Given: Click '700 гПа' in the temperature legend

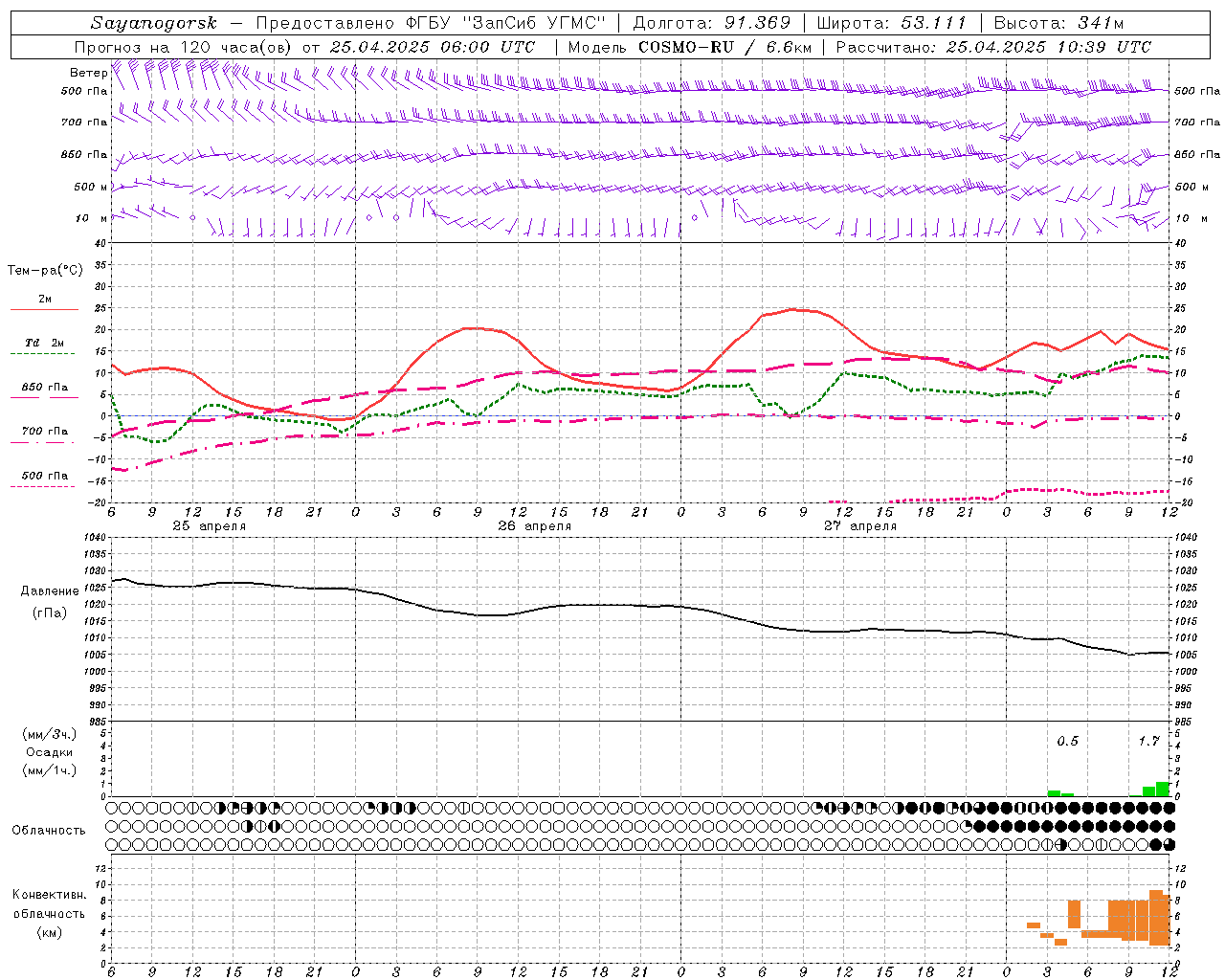Looking at the screenshot, I should pos(44,432).
